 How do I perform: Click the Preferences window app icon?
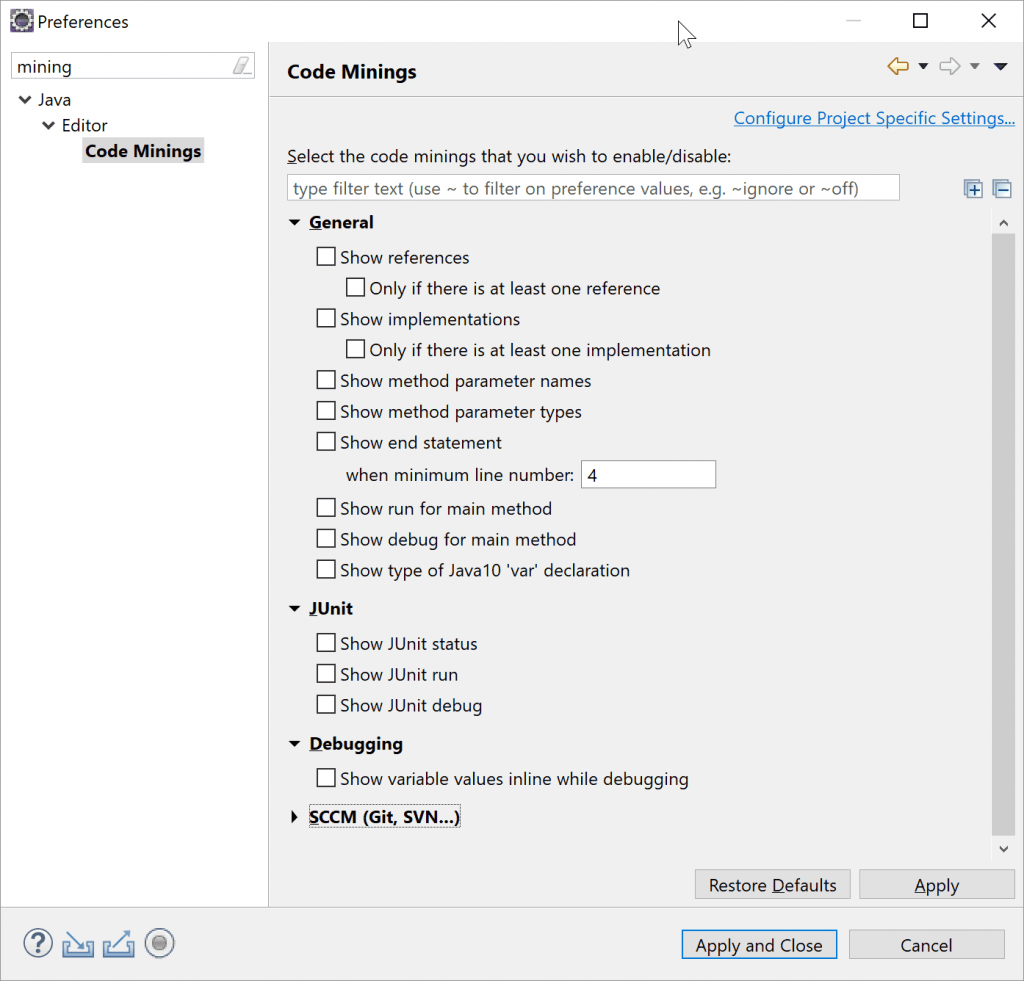pos(22,21)
